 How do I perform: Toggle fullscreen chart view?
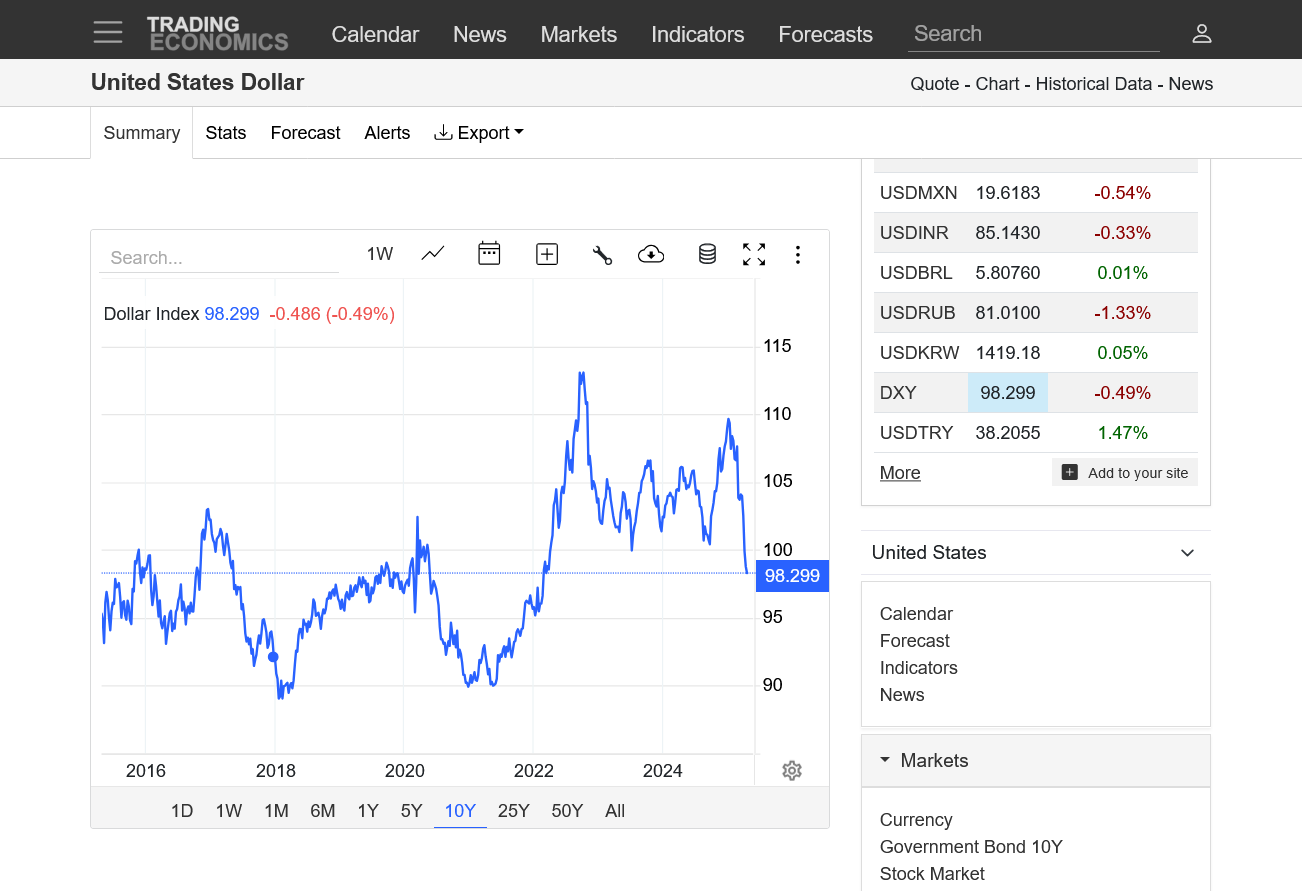(x=754, y=255)
